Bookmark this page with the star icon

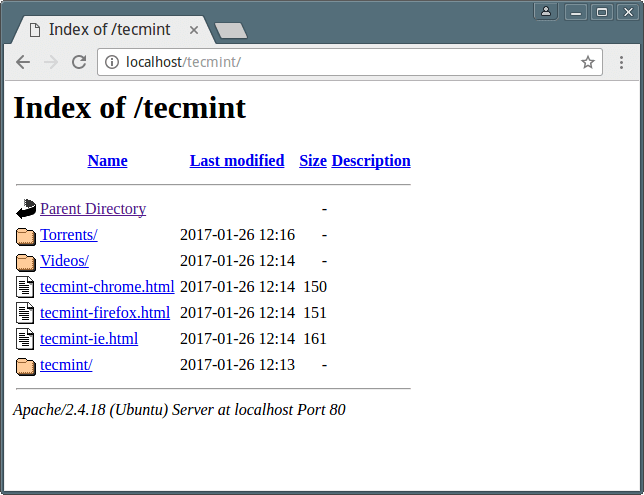coord(588,62)
